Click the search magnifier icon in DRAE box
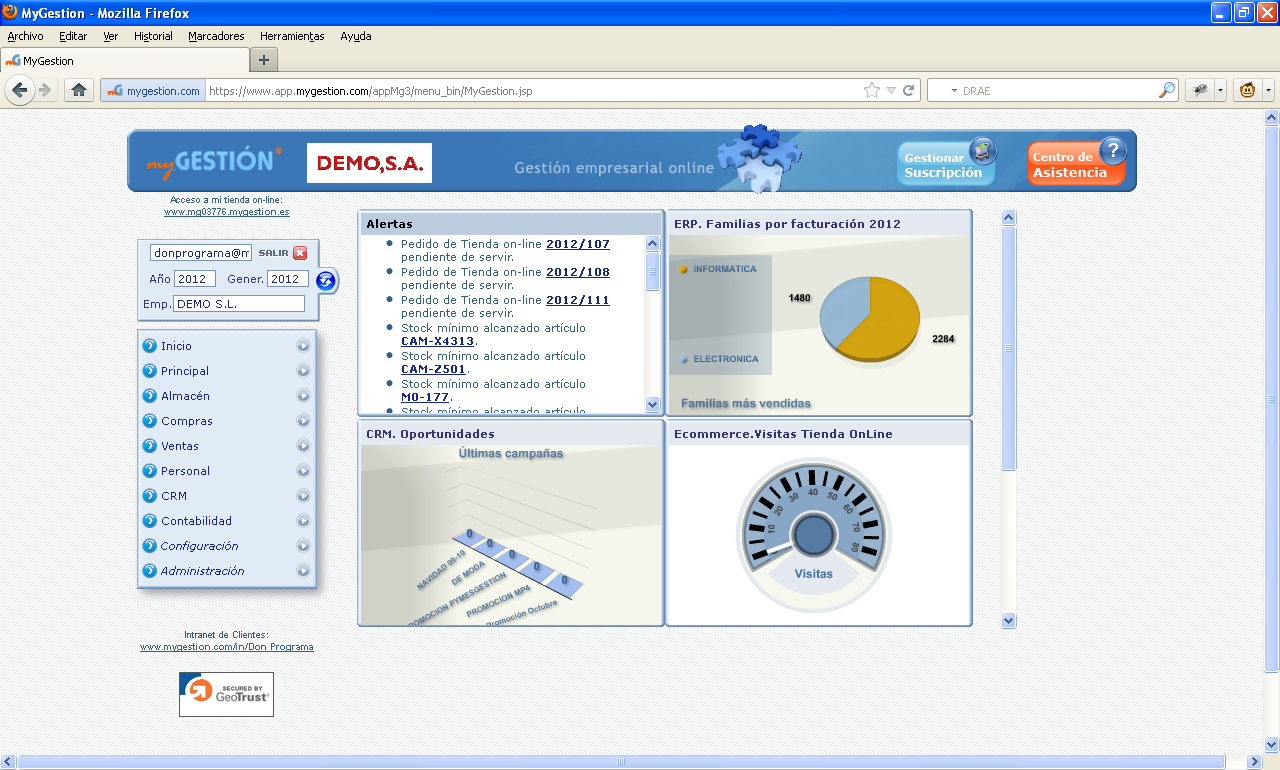Screen dimensions: 1280x770 (1167, 90)
